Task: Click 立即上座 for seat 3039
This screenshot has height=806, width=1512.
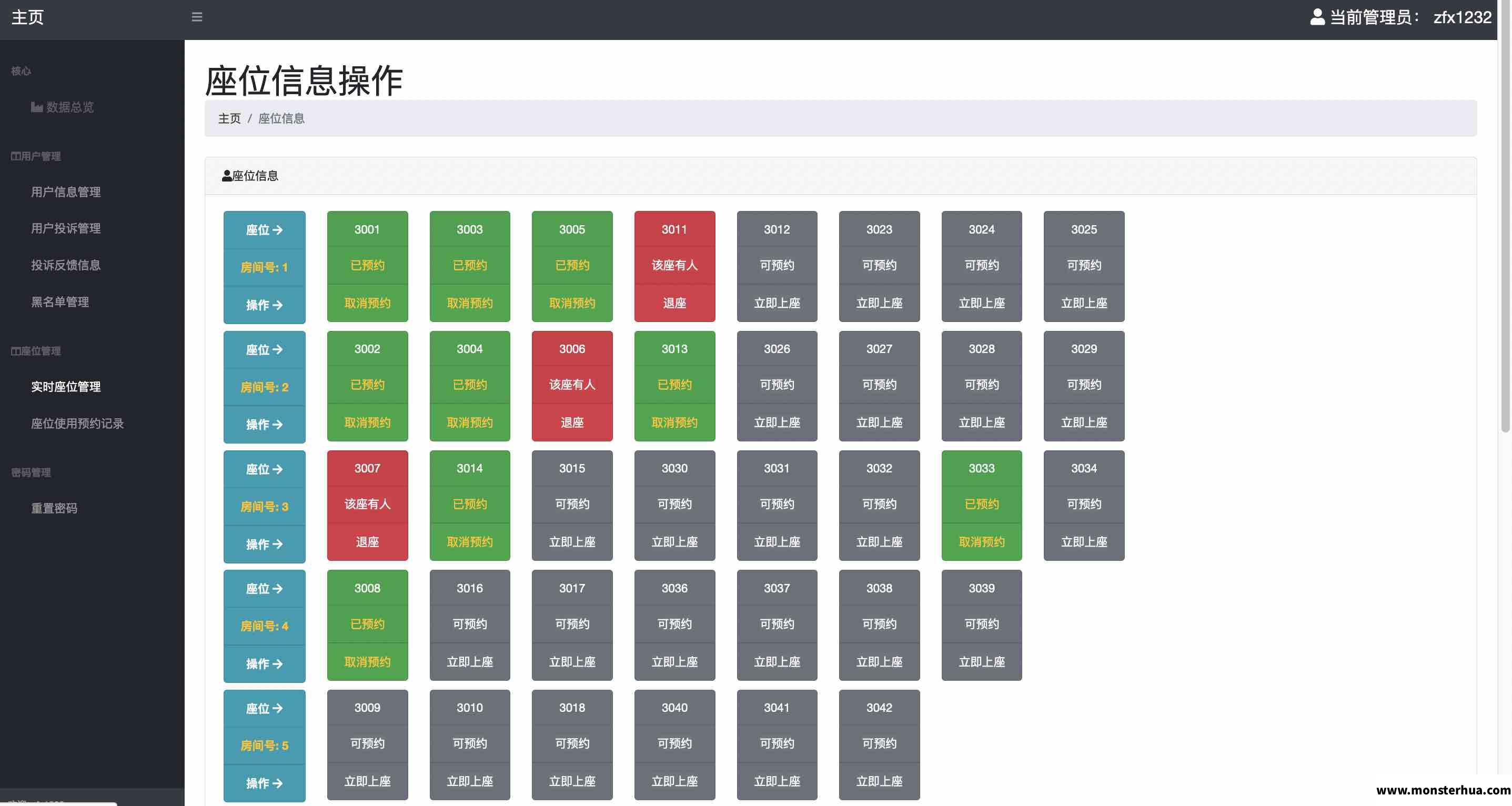Action: [x=982, y=662]
